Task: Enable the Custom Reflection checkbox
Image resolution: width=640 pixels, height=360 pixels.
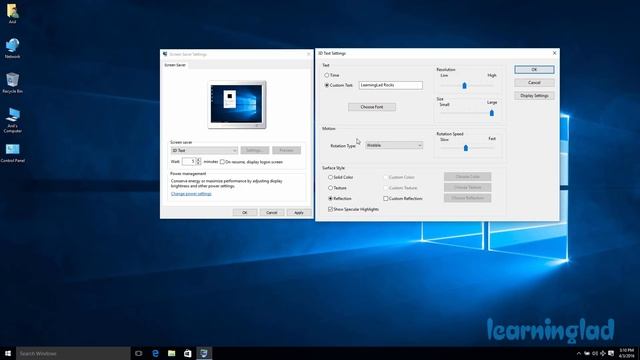Action: pos(386,198)
